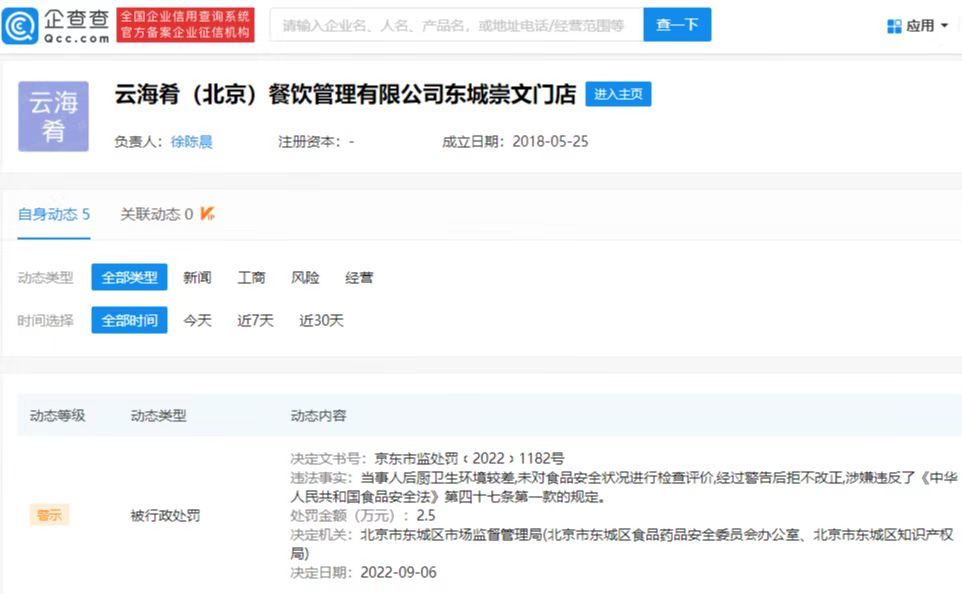Viewport: 962px width, 594px height.
Task: Click the 动态类型 column header
Action: click(158, 415)
